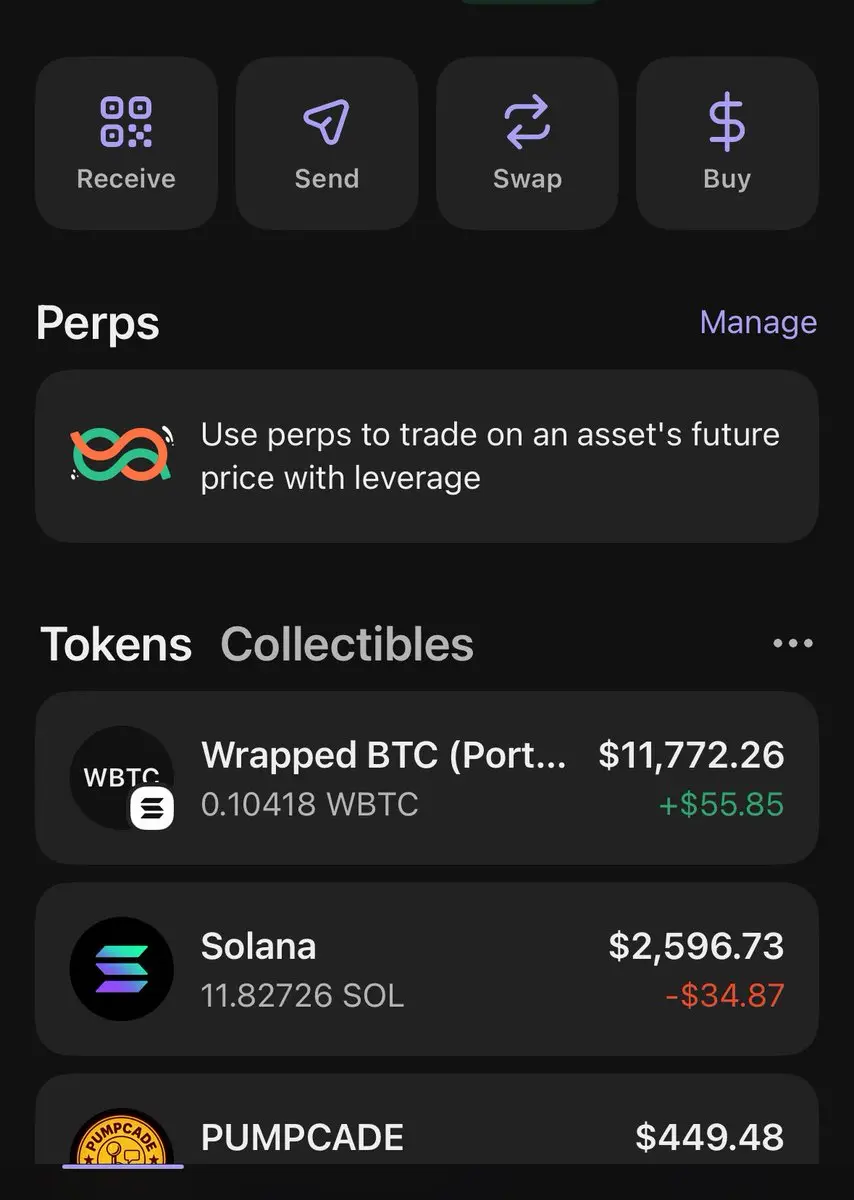Open the three-dot tokens options menu
854x1200 pixels.
(x=793, y=644)
